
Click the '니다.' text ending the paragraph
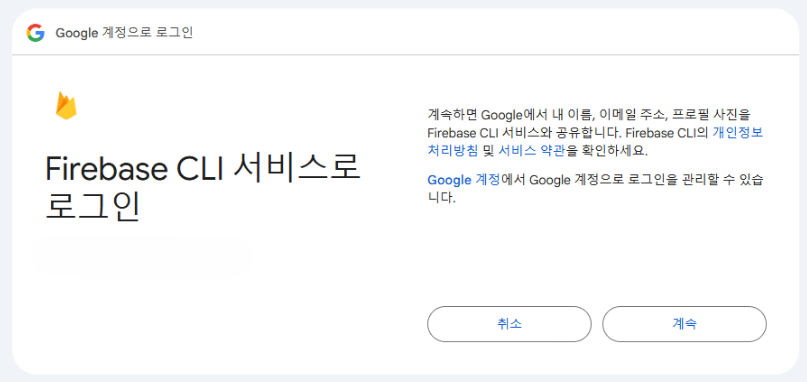click(442, 198)
